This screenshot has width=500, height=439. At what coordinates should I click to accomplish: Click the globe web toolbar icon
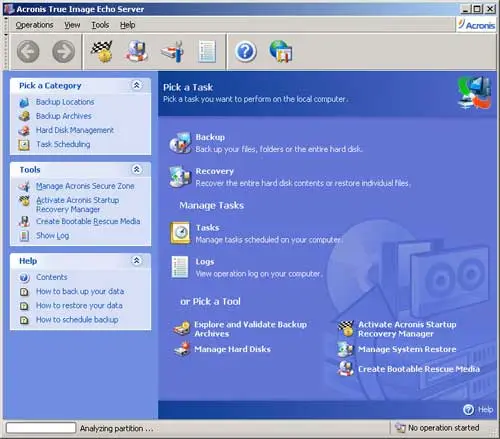click(x=281, y=51)
